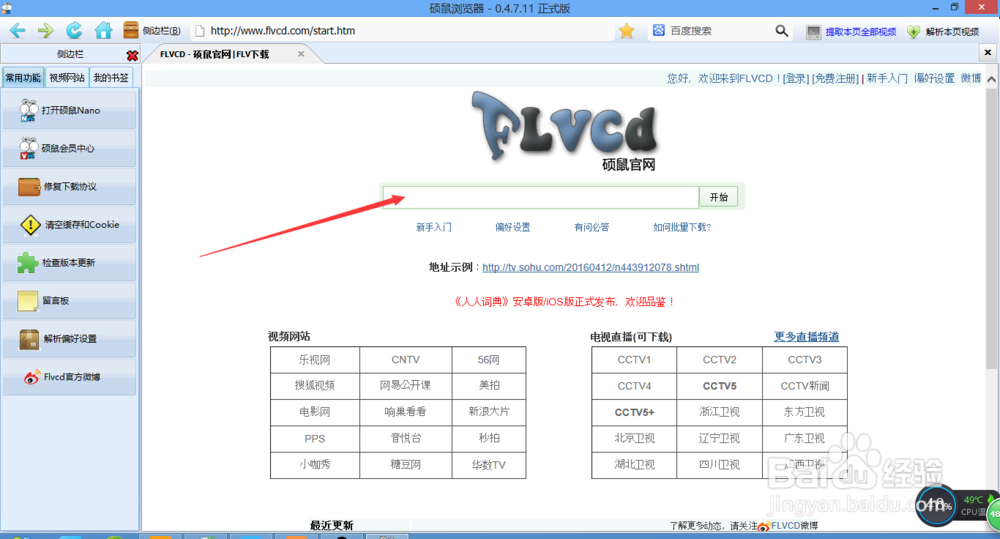Click 网易公开课 in video sites table

(x=406, y=386)
